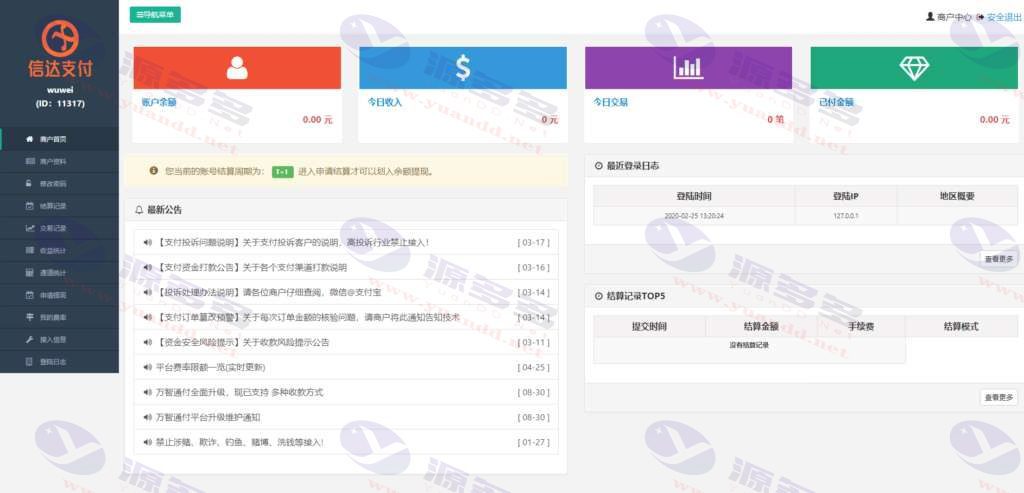
Task: Click the 提交时间 column header
Action: [x=649, y=326]
